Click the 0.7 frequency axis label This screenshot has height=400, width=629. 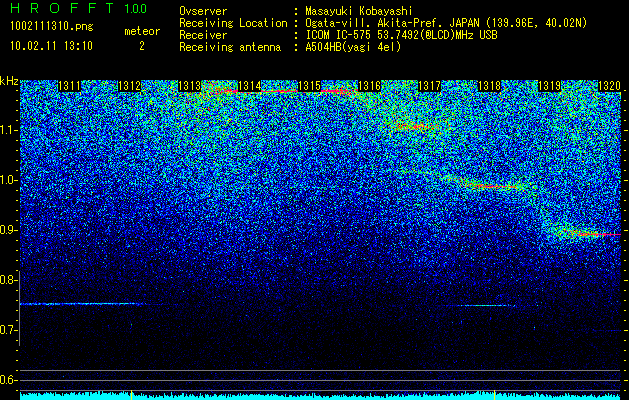click(x=8, y=330)
